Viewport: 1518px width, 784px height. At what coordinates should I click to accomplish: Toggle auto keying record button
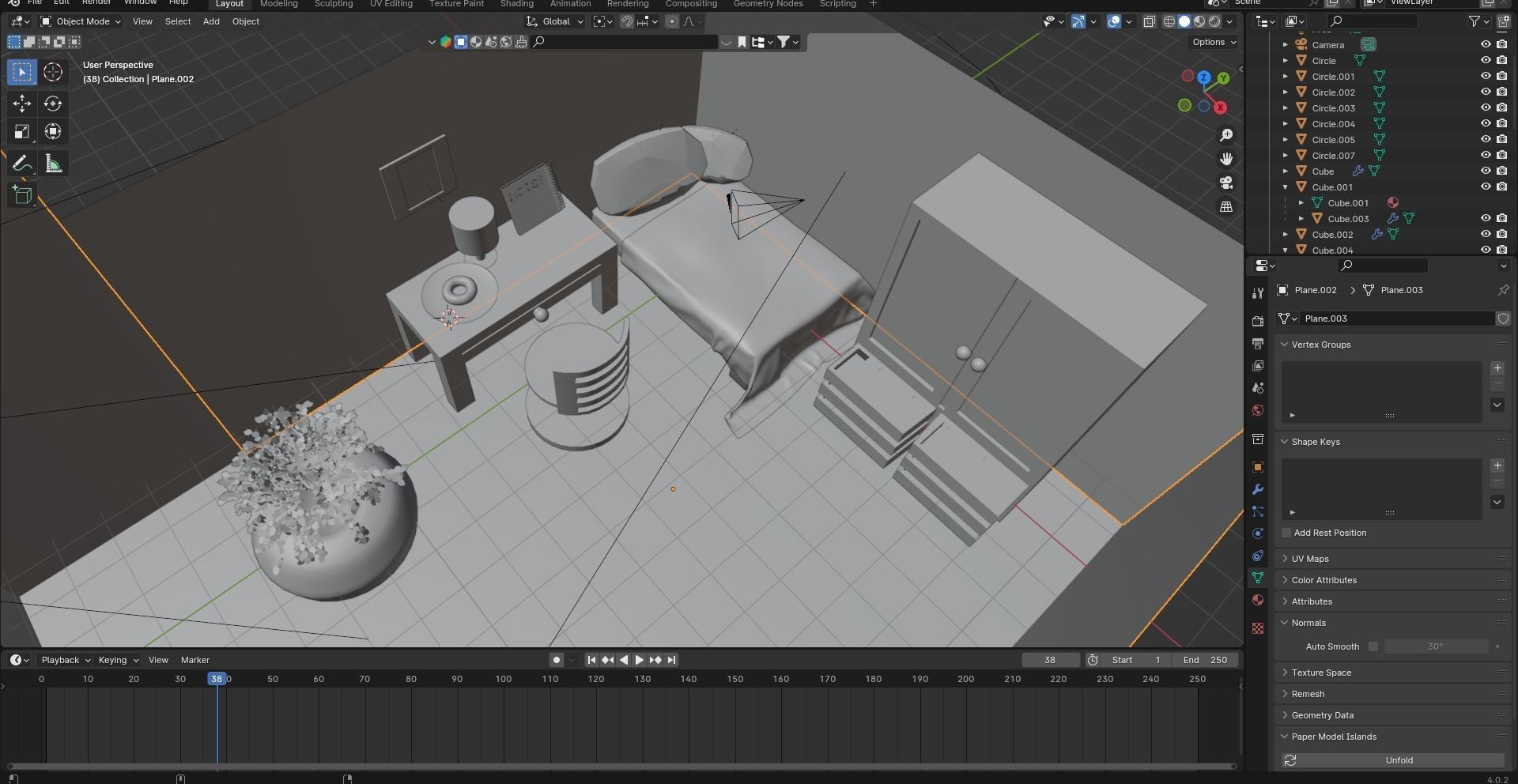(557, 660)
